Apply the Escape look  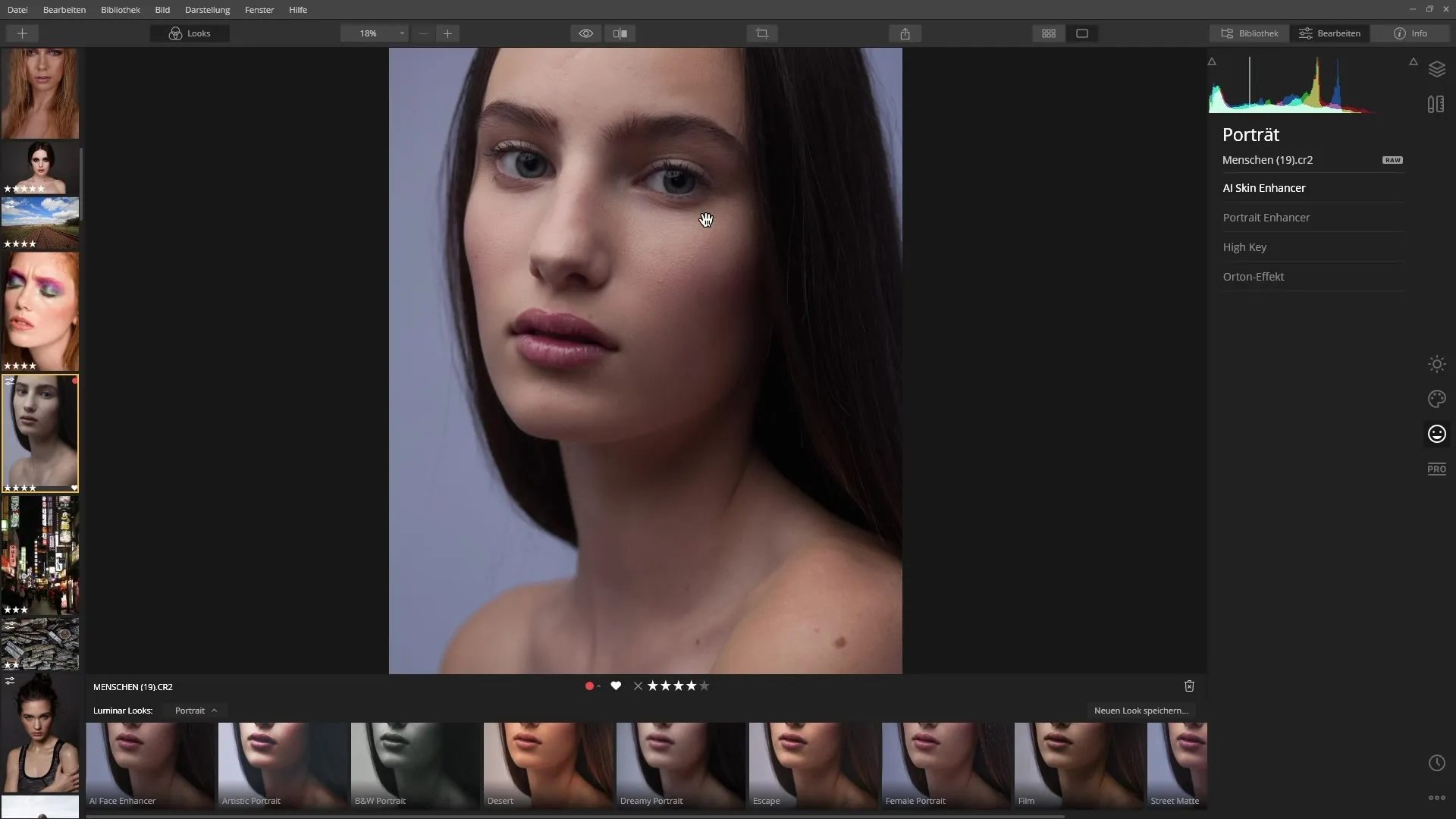tap(814, 765)
